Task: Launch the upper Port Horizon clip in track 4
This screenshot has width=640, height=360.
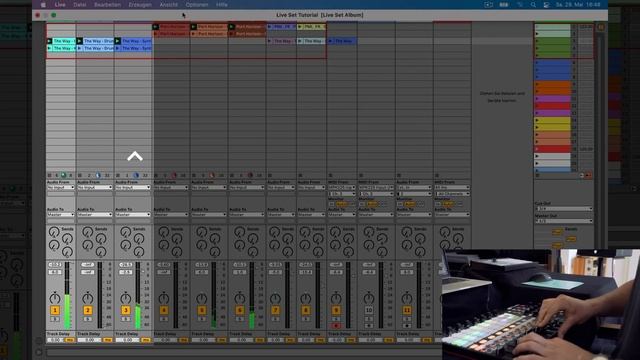Action: pos(156,27)
